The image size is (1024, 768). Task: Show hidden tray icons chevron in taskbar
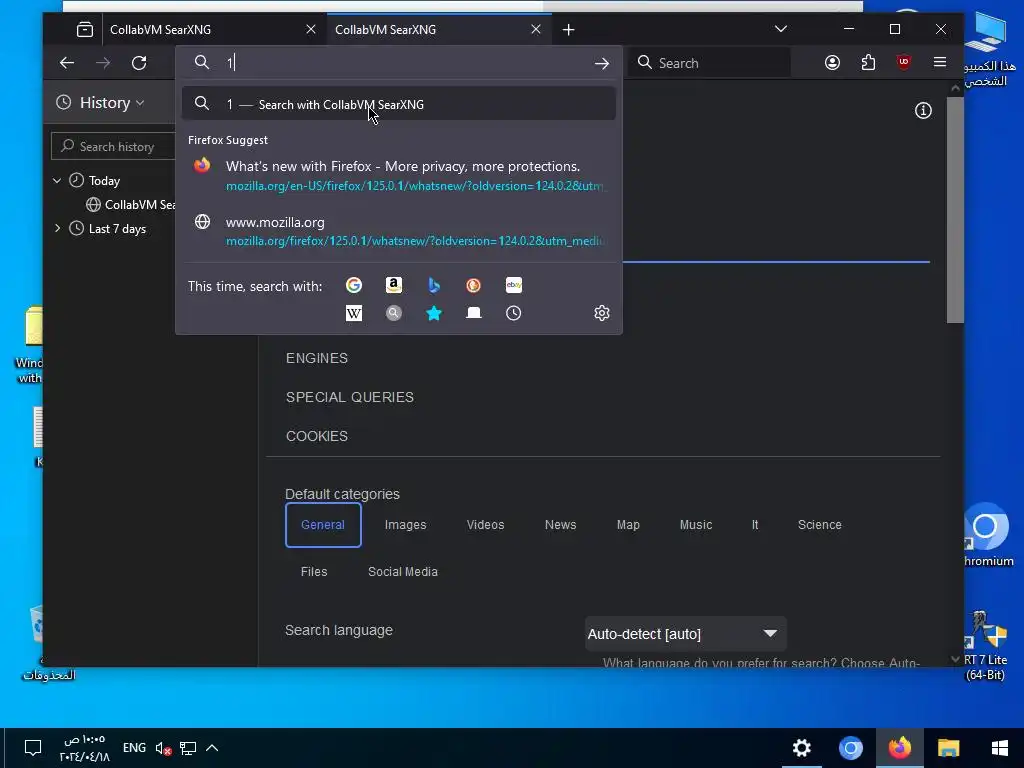point(212,748)
